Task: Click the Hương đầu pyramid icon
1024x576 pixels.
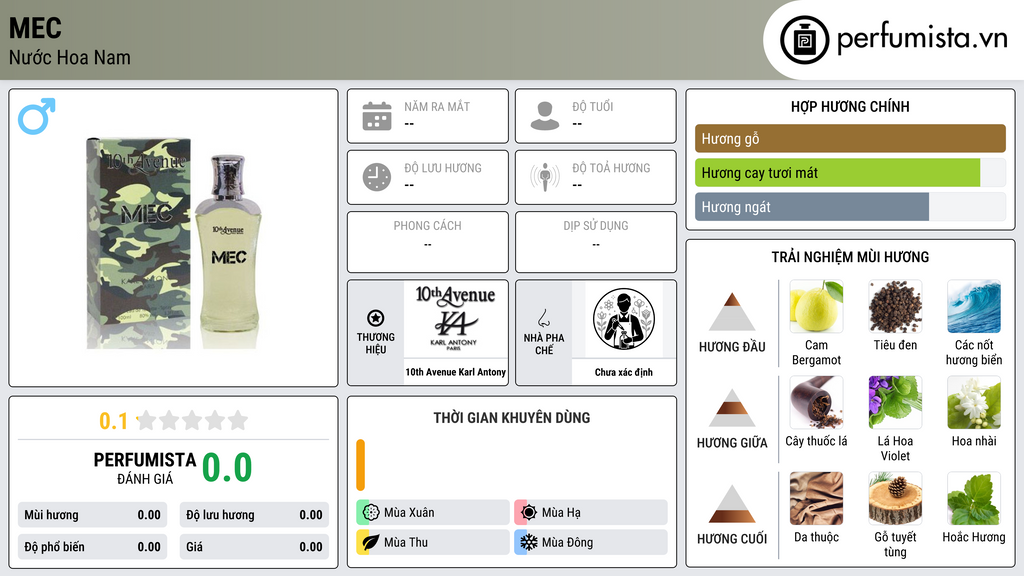Action: point(732,312)
